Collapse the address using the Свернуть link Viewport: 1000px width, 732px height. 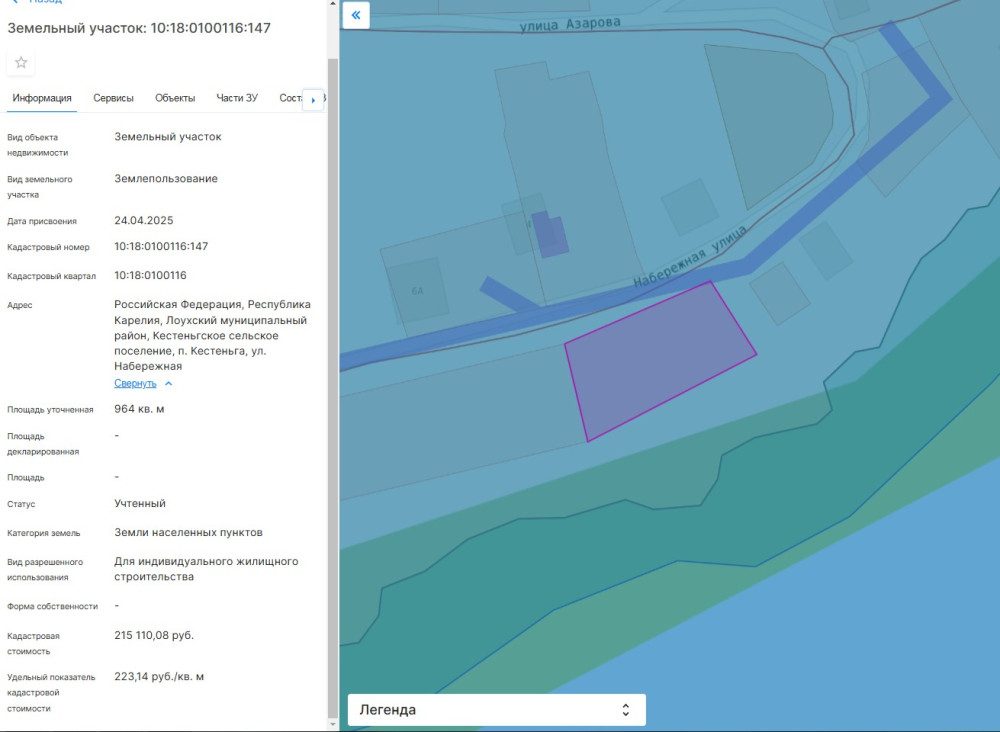click(135, 383)
